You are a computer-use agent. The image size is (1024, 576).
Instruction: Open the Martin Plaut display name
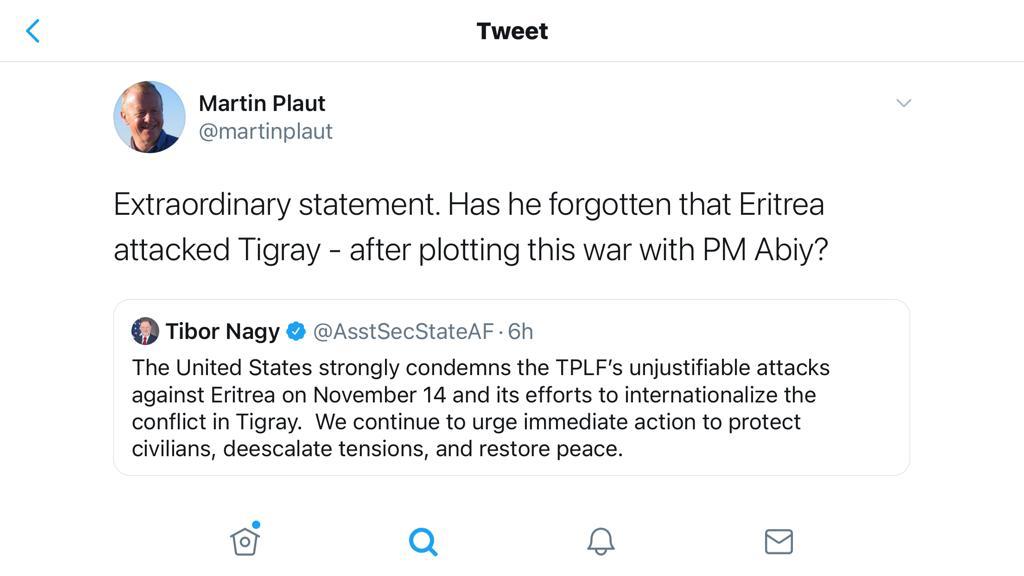pos(262,103)
